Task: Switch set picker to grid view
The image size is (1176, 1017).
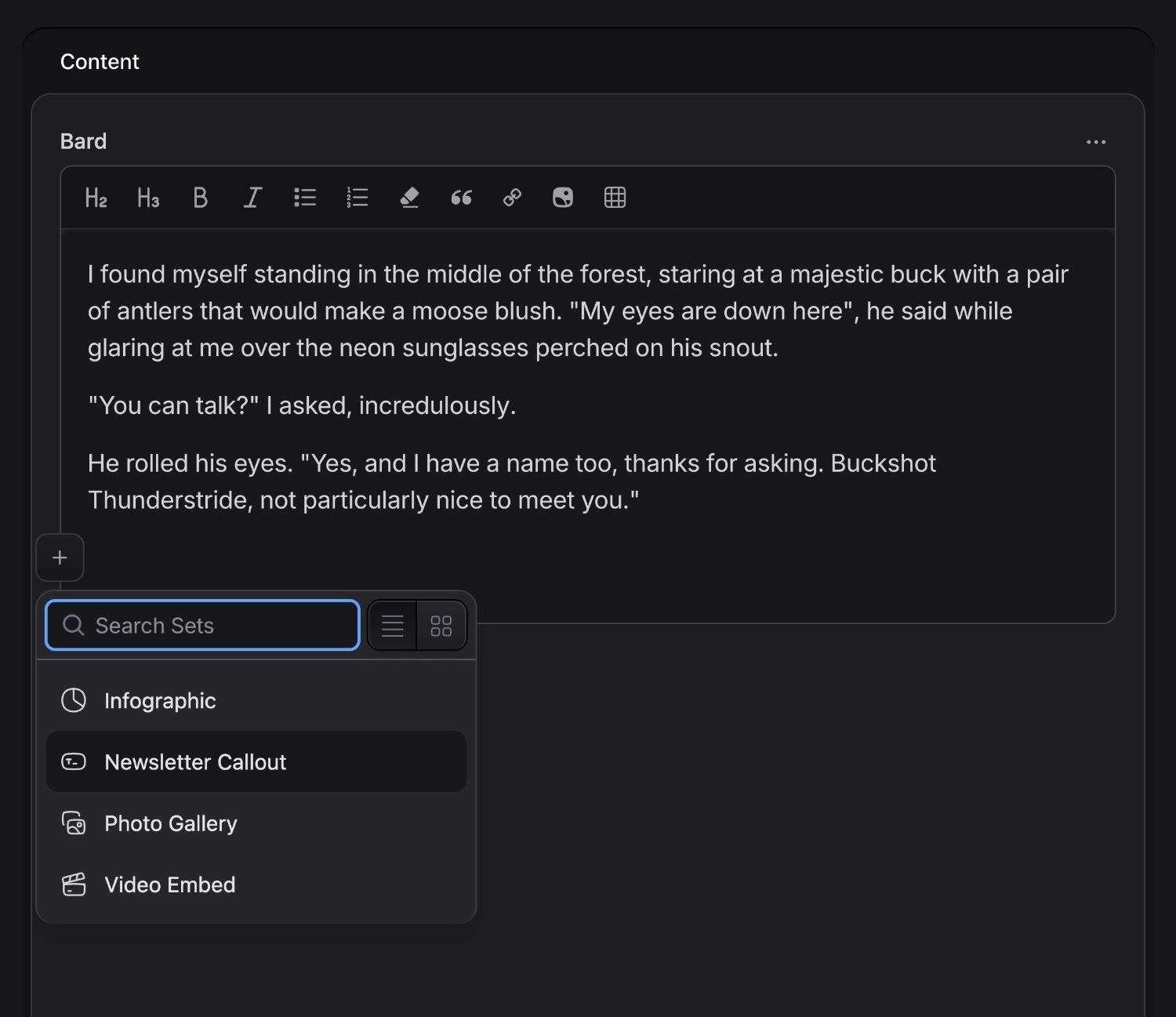Action: [x=441, y=625]
